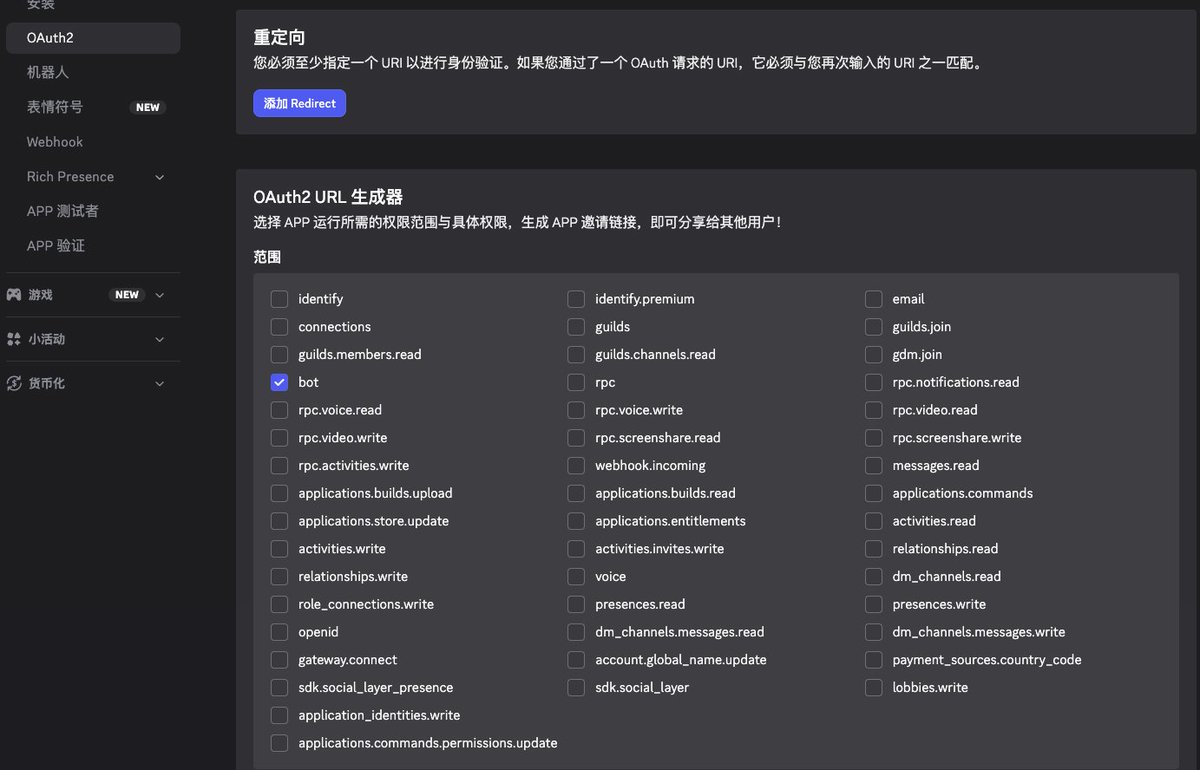Tick the relationships.write checkbox
This screenshot has width=1200, height=770.
[279, 576]
